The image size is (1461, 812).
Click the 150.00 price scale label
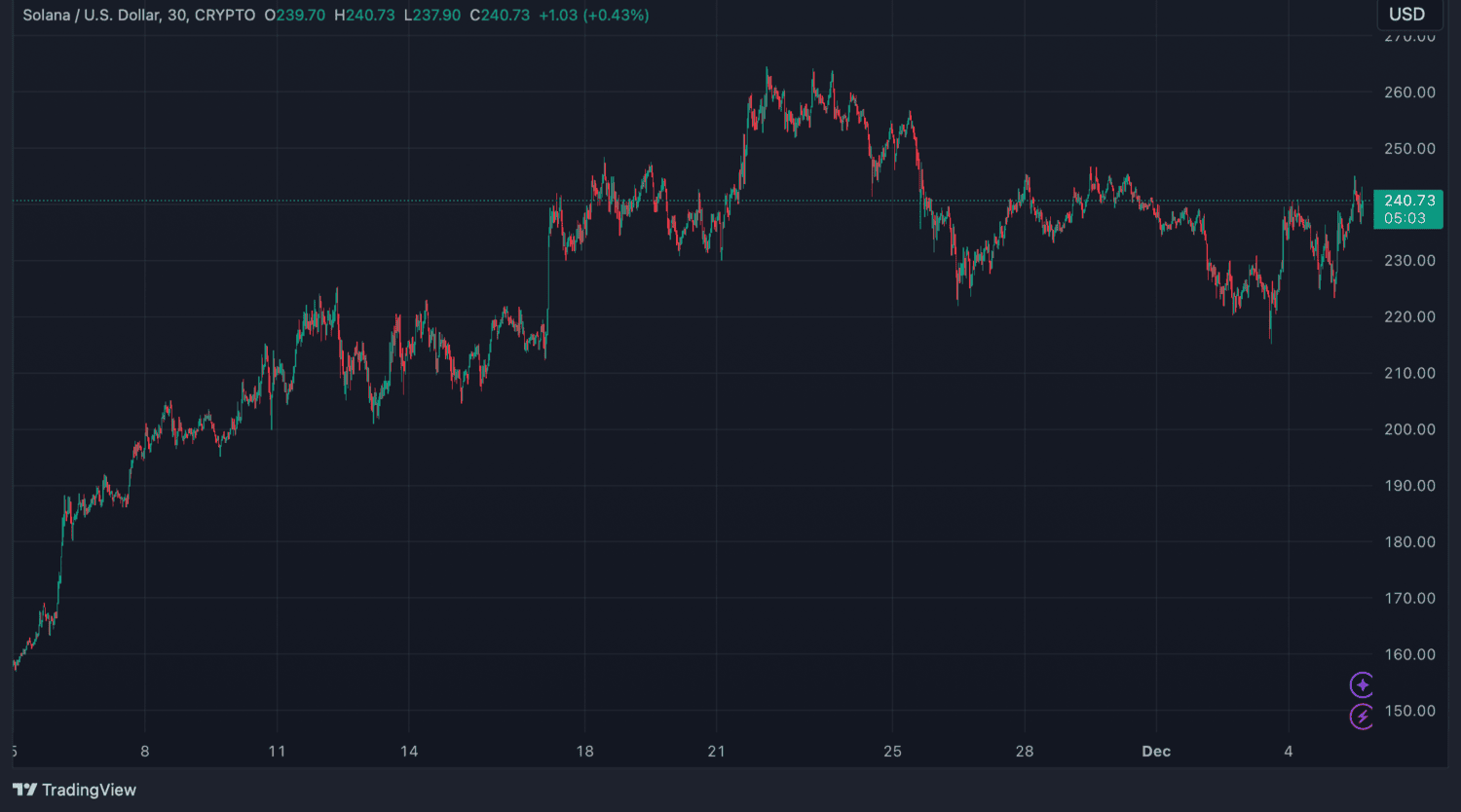pos(1409,711)
